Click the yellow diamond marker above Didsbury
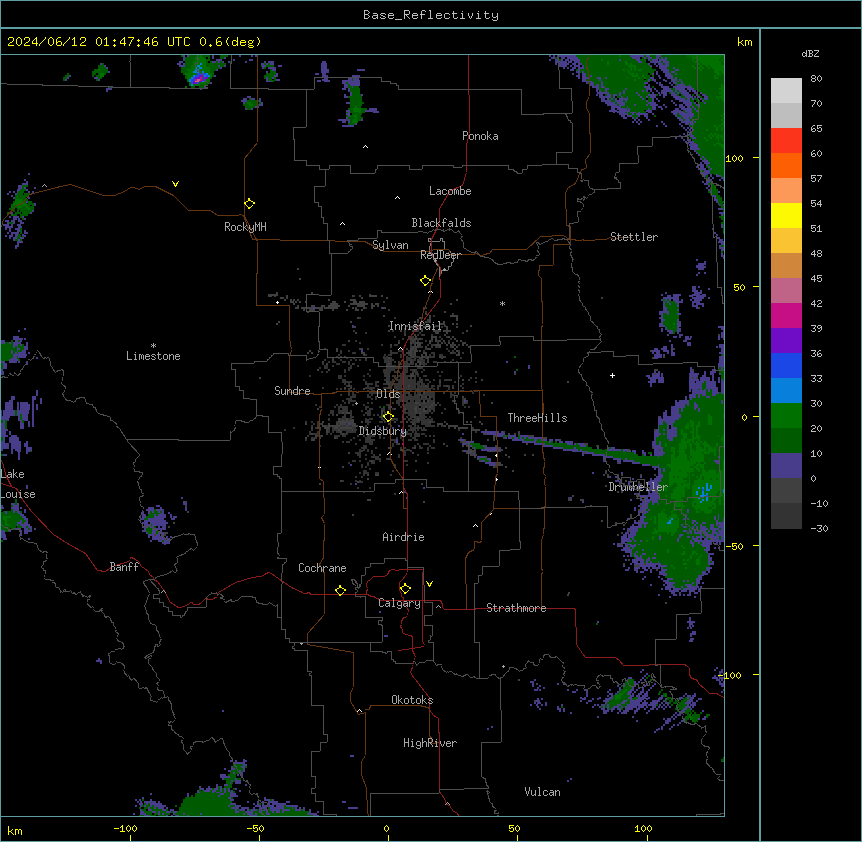 click(x=388, y=417)
